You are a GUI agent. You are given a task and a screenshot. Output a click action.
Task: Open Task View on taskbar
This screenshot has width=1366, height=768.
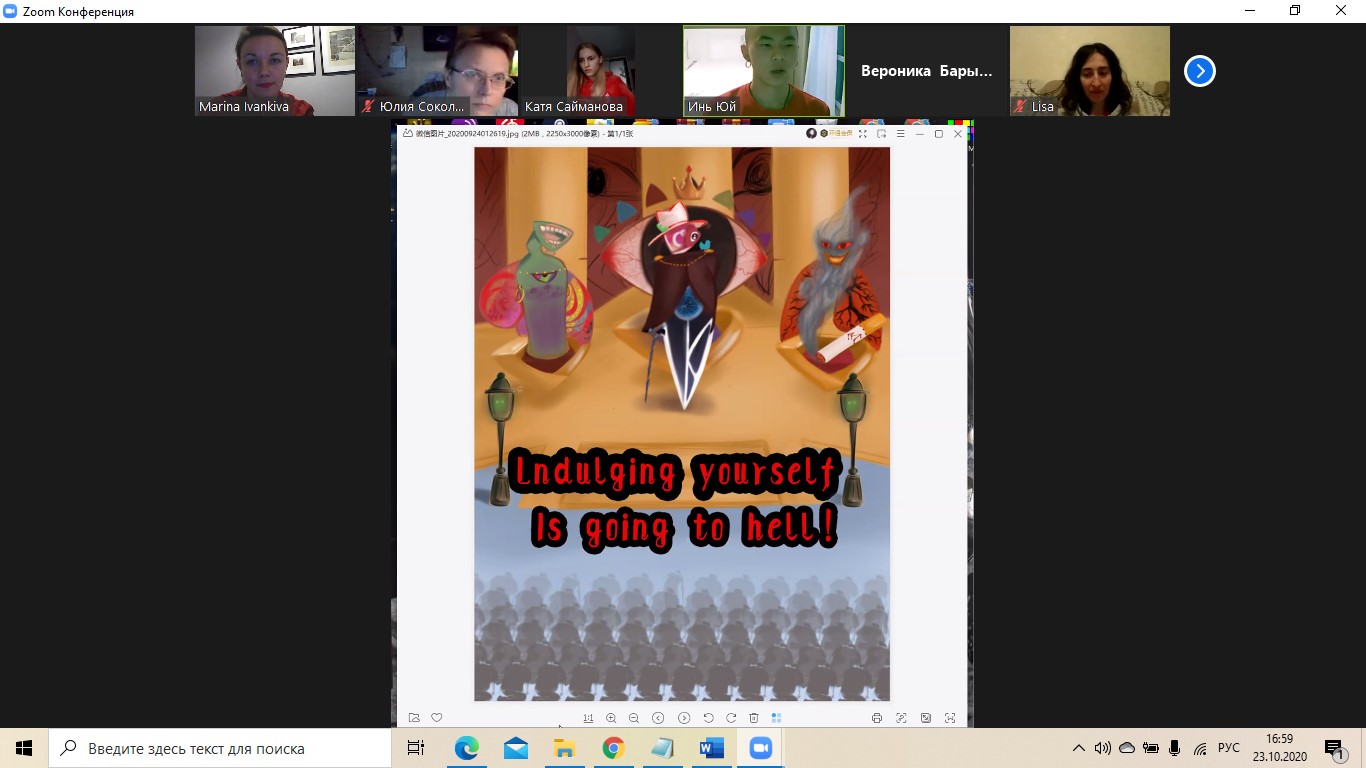click(416, 748)
